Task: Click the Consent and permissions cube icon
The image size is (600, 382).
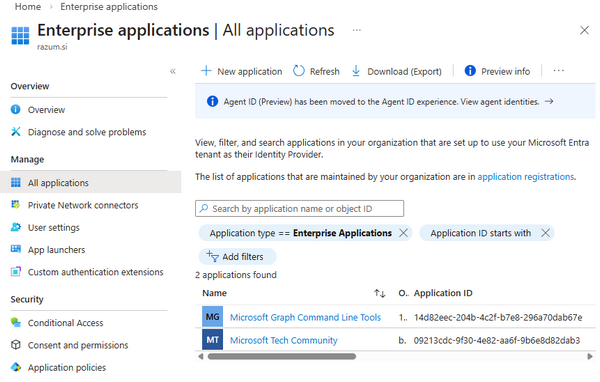Action: point(16,344)
